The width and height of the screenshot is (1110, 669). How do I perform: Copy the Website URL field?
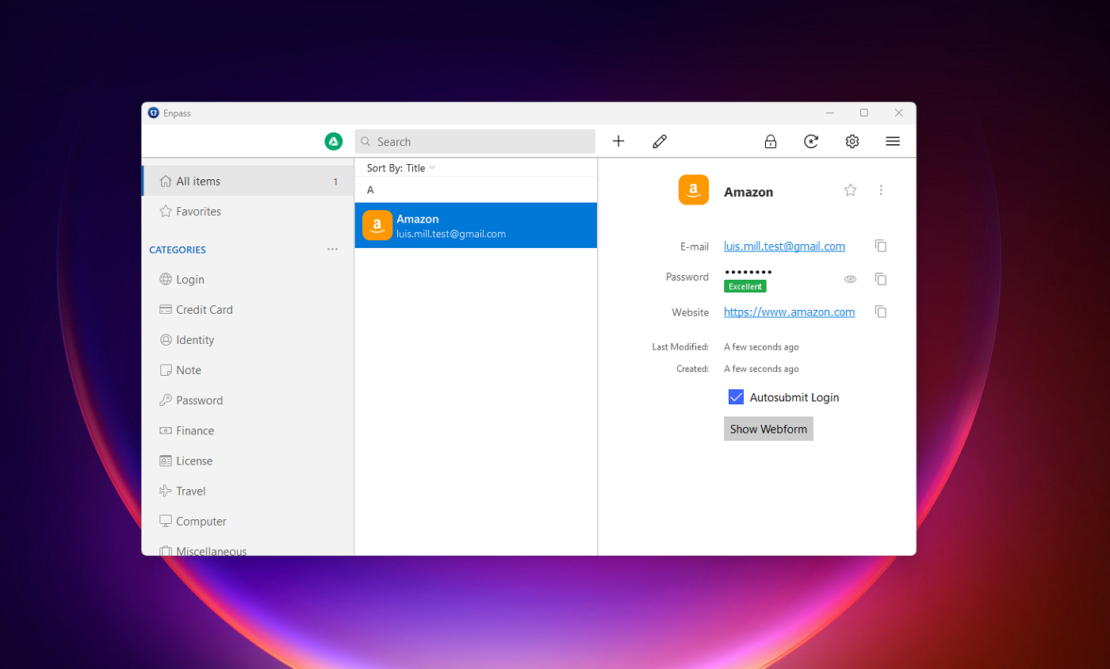(880, 312)
